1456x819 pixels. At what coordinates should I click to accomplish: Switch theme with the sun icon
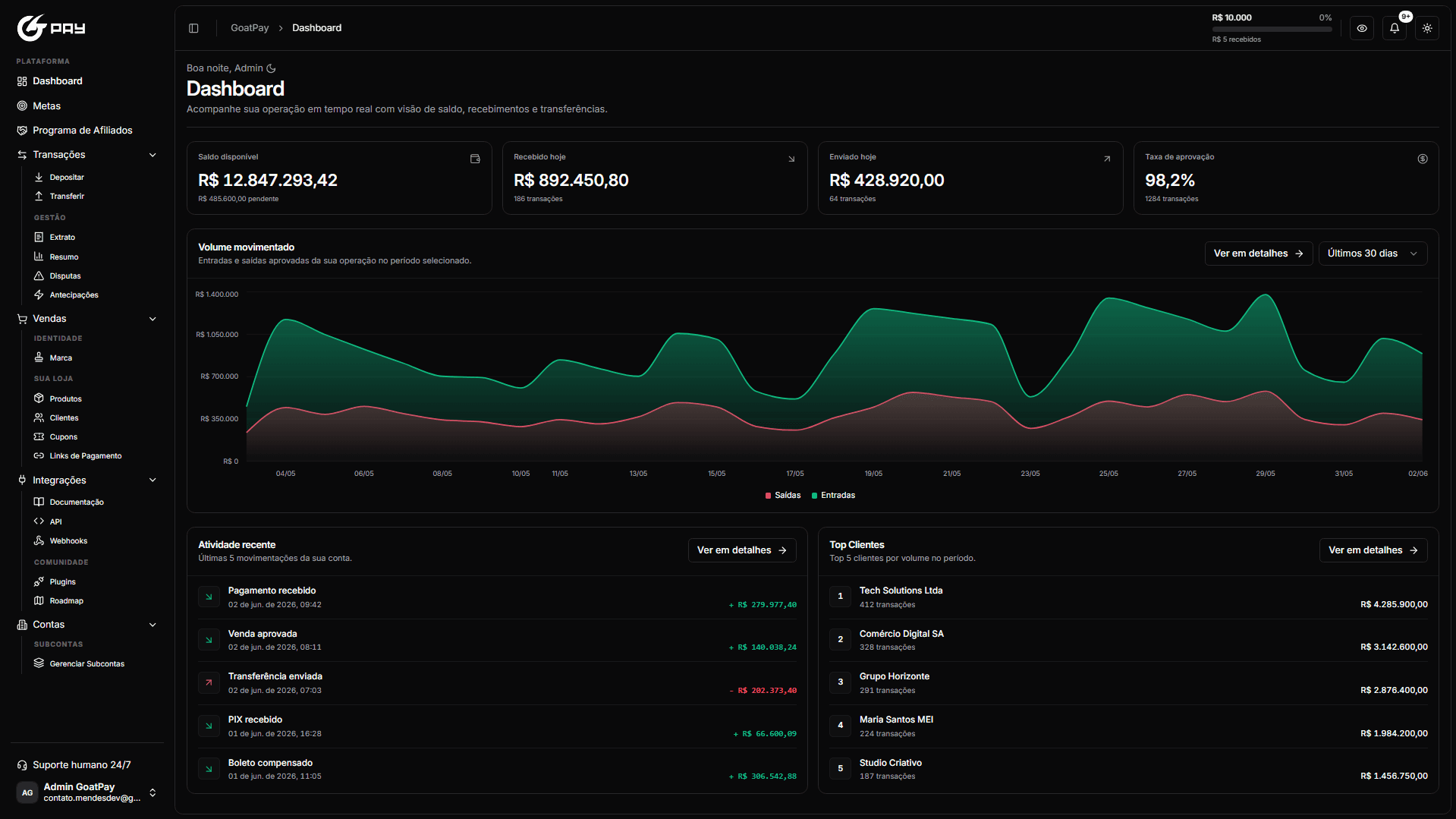point(1427,28)
